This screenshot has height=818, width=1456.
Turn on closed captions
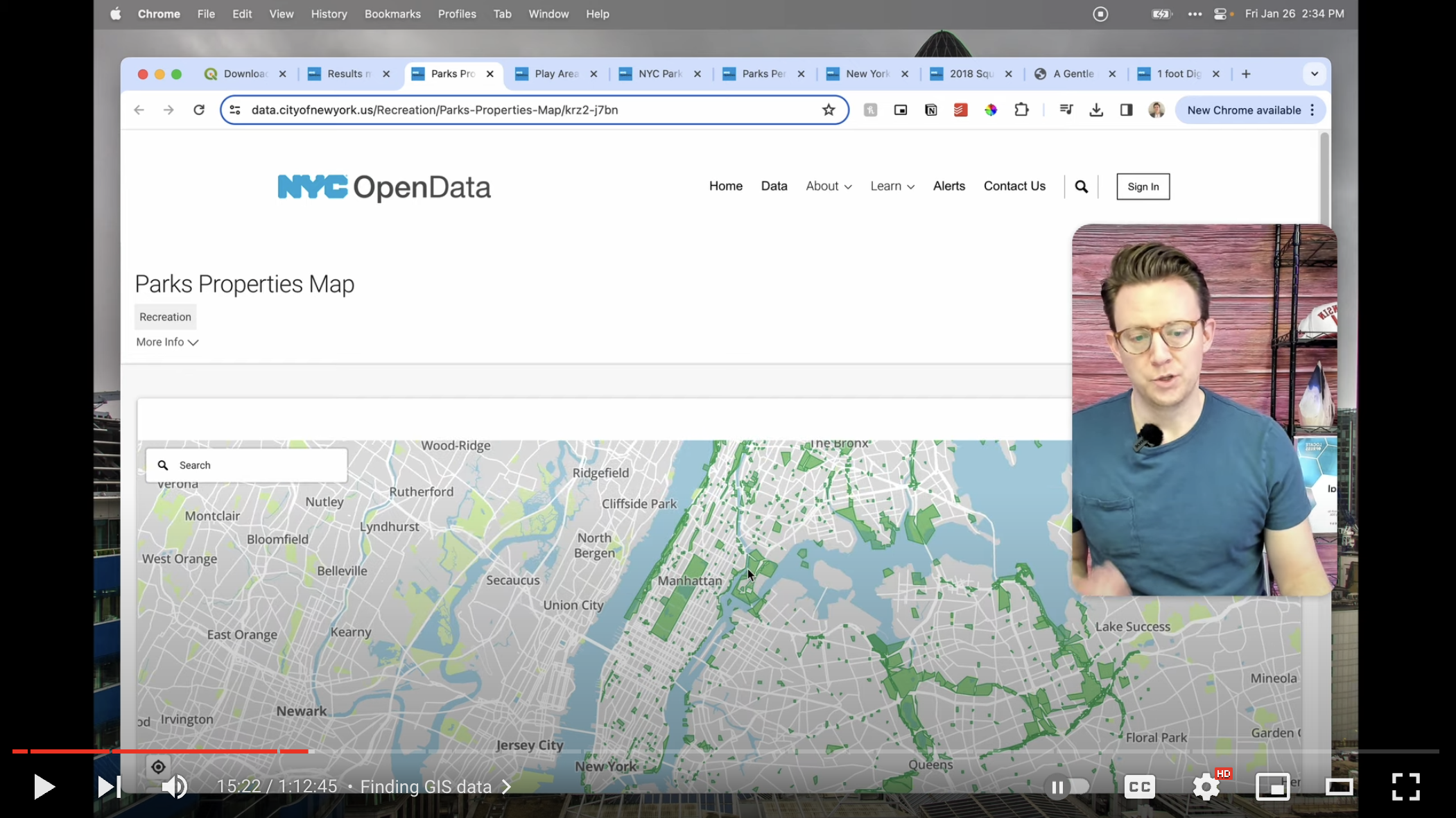(x=1140, y=787)
